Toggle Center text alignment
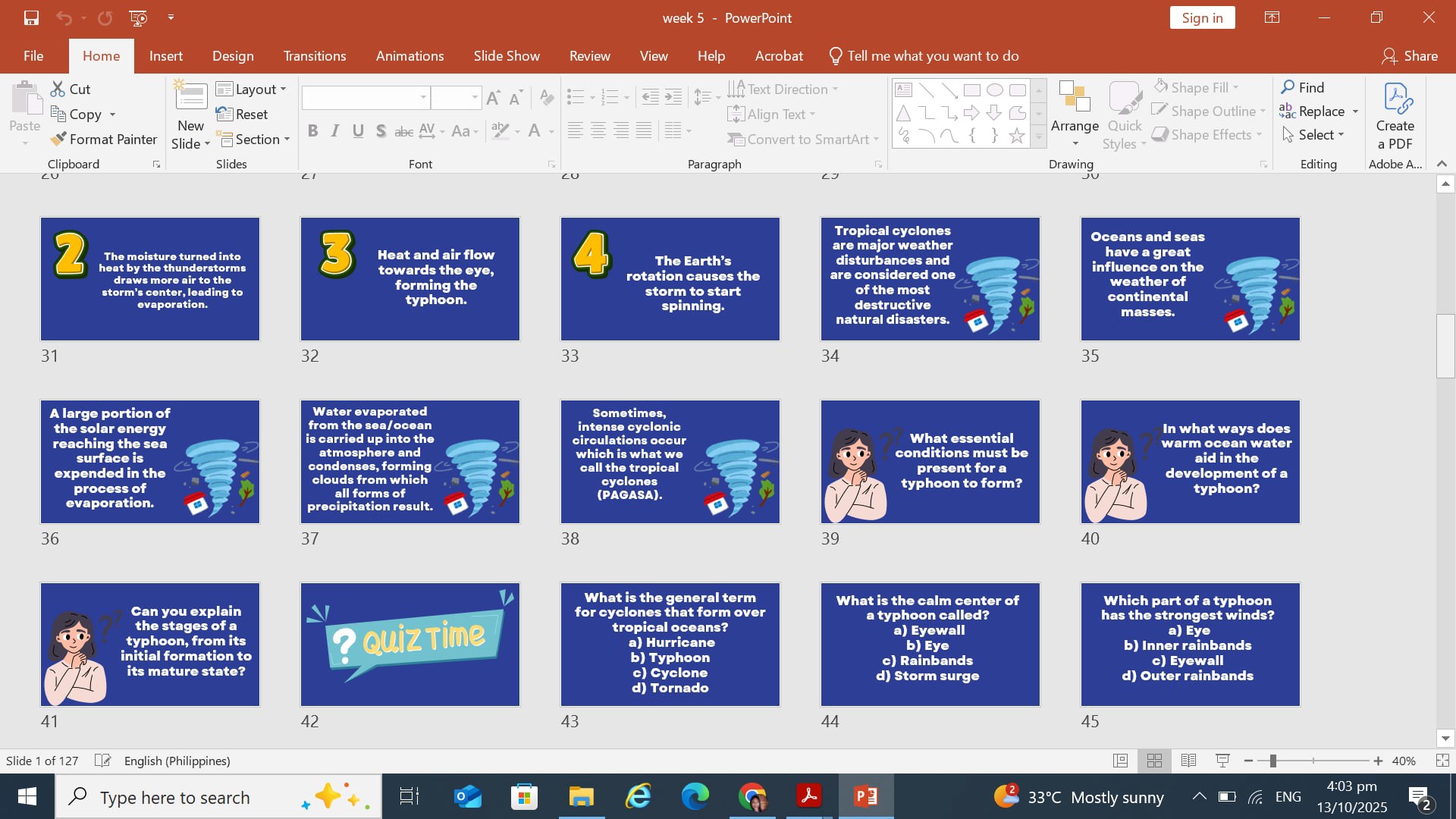Image resolution: width=1456 pixels, height=819 pixels. [x=598, y=131]
